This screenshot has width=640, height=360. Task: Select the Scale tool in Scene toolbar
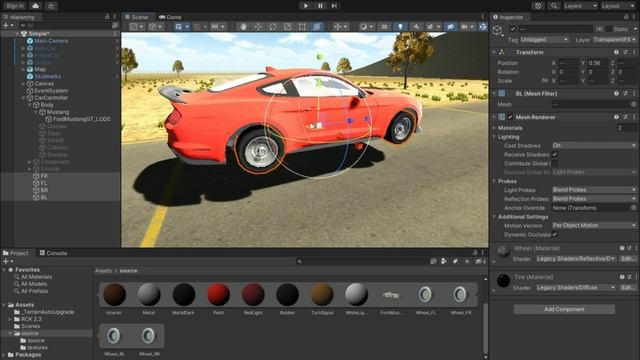pos(287,27)
